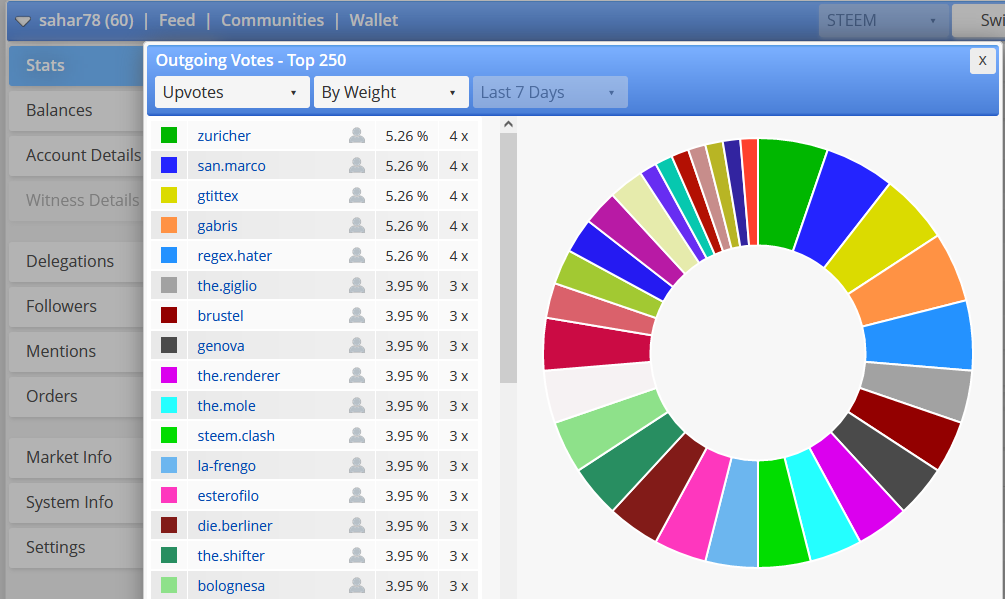Click the 3 x count in genova row
Image resolution: width=1005 pixels, height=599 pixels.
(459, 346)
